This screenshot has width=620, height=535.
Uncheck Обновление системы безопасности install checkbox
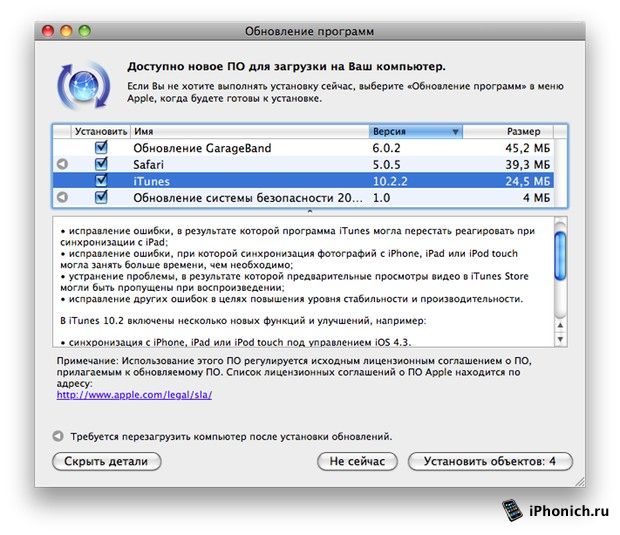101,197
